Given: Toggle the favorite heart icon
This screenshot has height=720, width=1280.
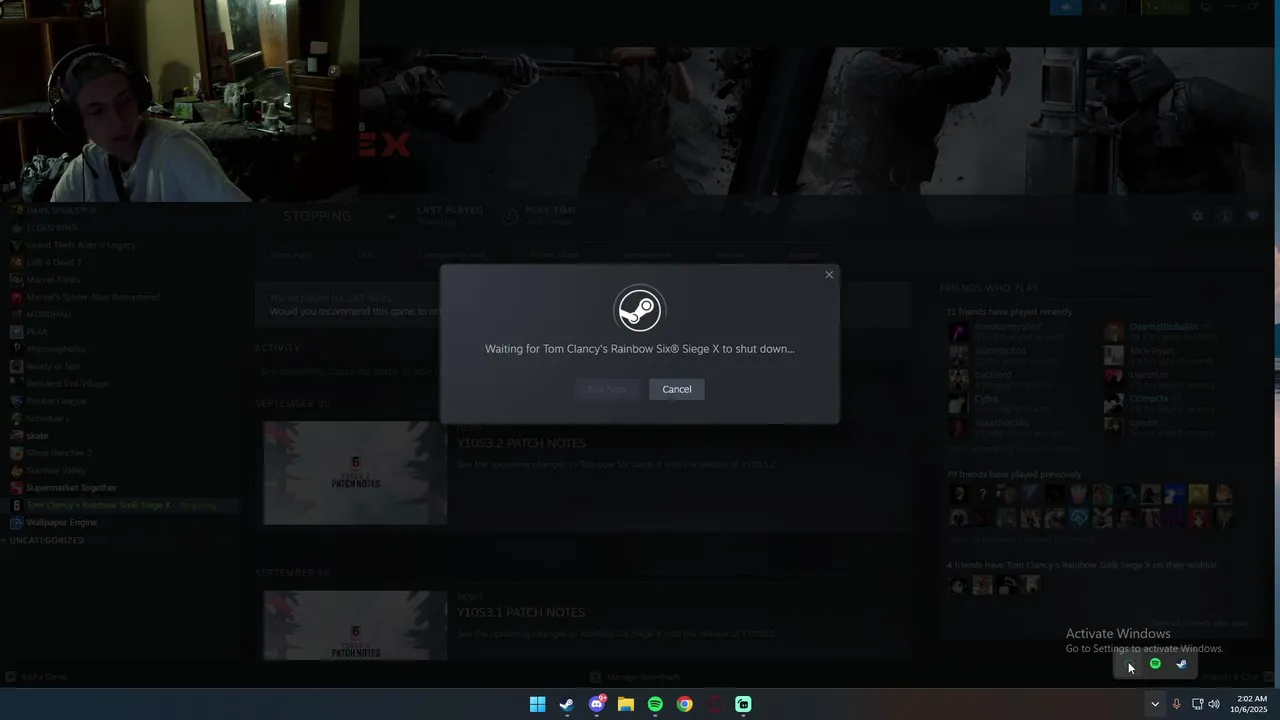Looking at the screenshot, I should coord(1253,216).
